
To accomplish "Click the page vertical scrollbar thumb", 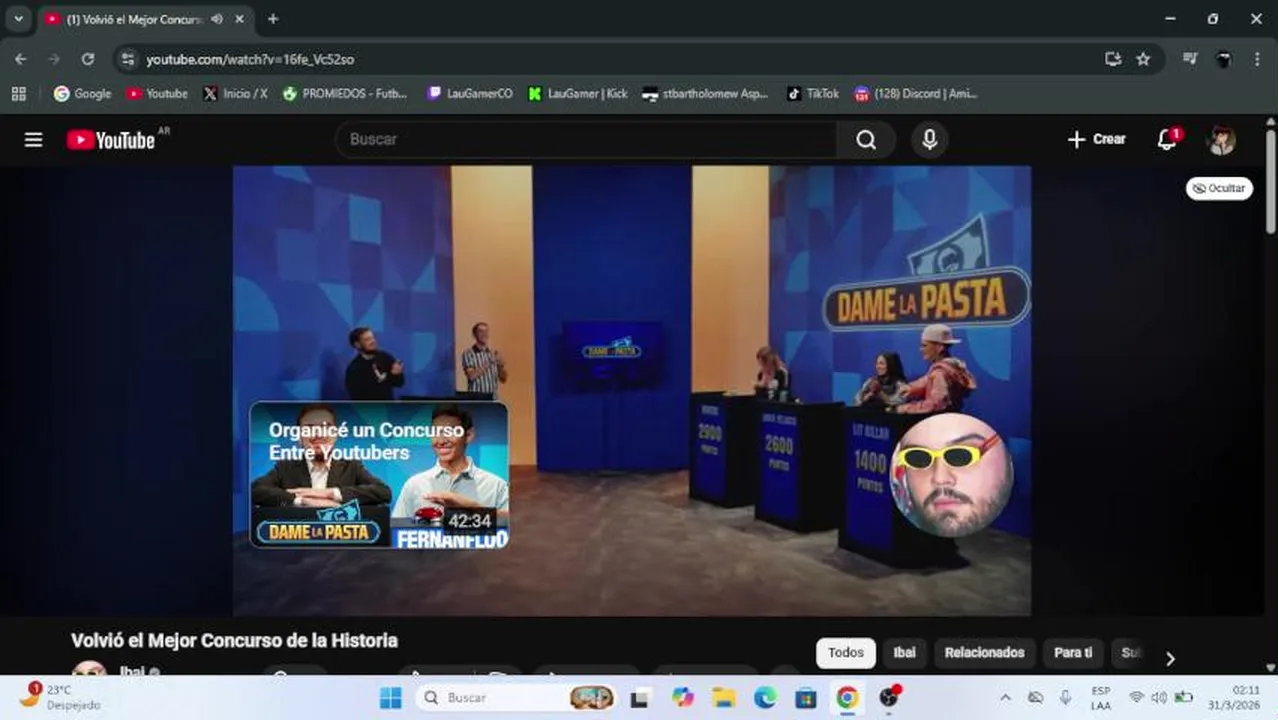I will [x=1271, y=182].
